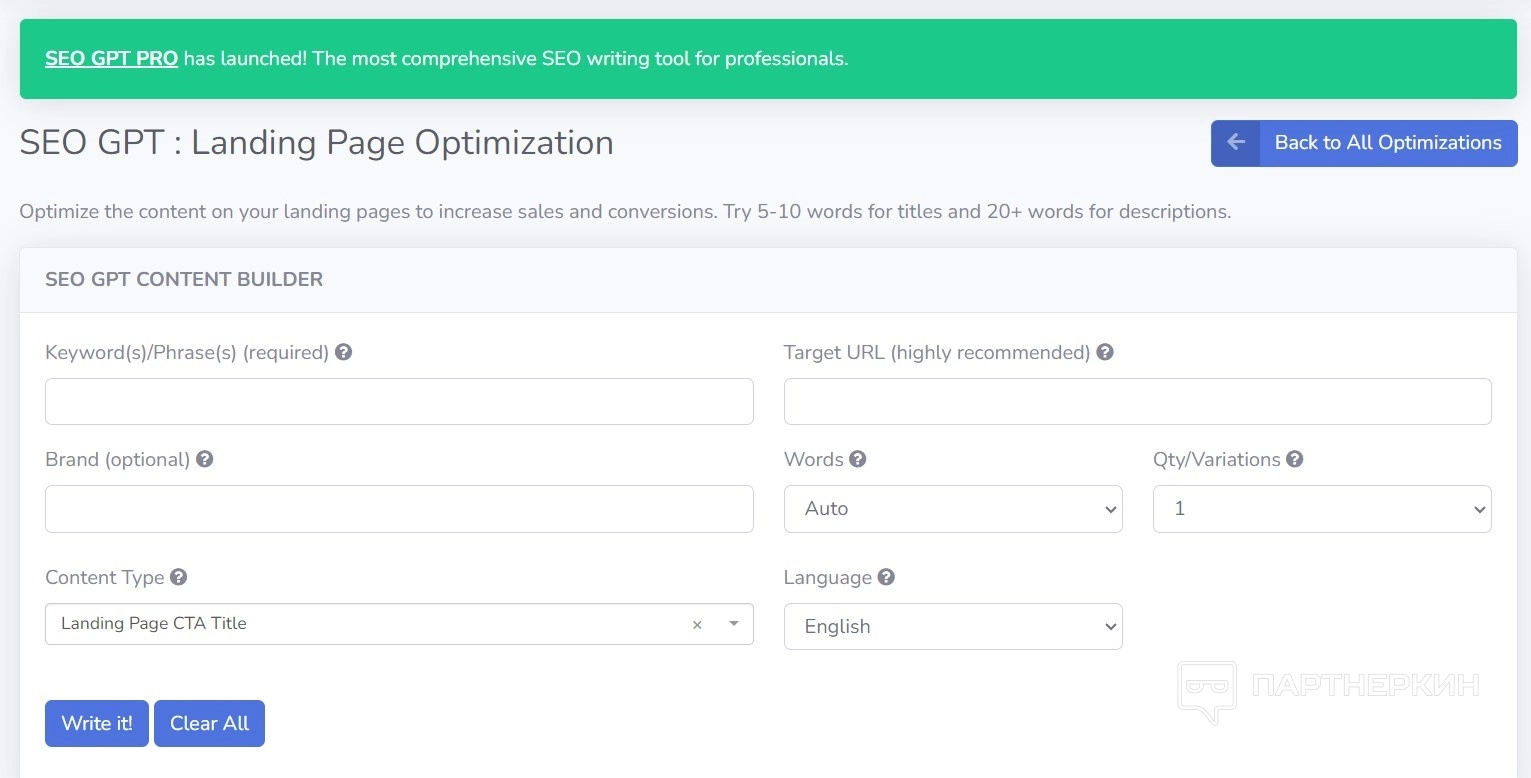This screenshot has height=778, width=1531.
Task: Go Back to All Optimizations
Action: point(1387,143)
